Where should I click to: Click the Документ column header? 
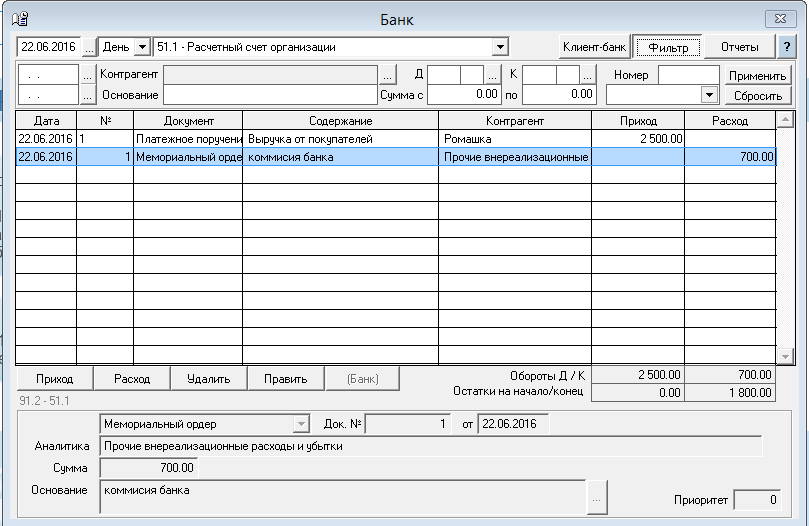pyautogui.click(x=188, y=121)
